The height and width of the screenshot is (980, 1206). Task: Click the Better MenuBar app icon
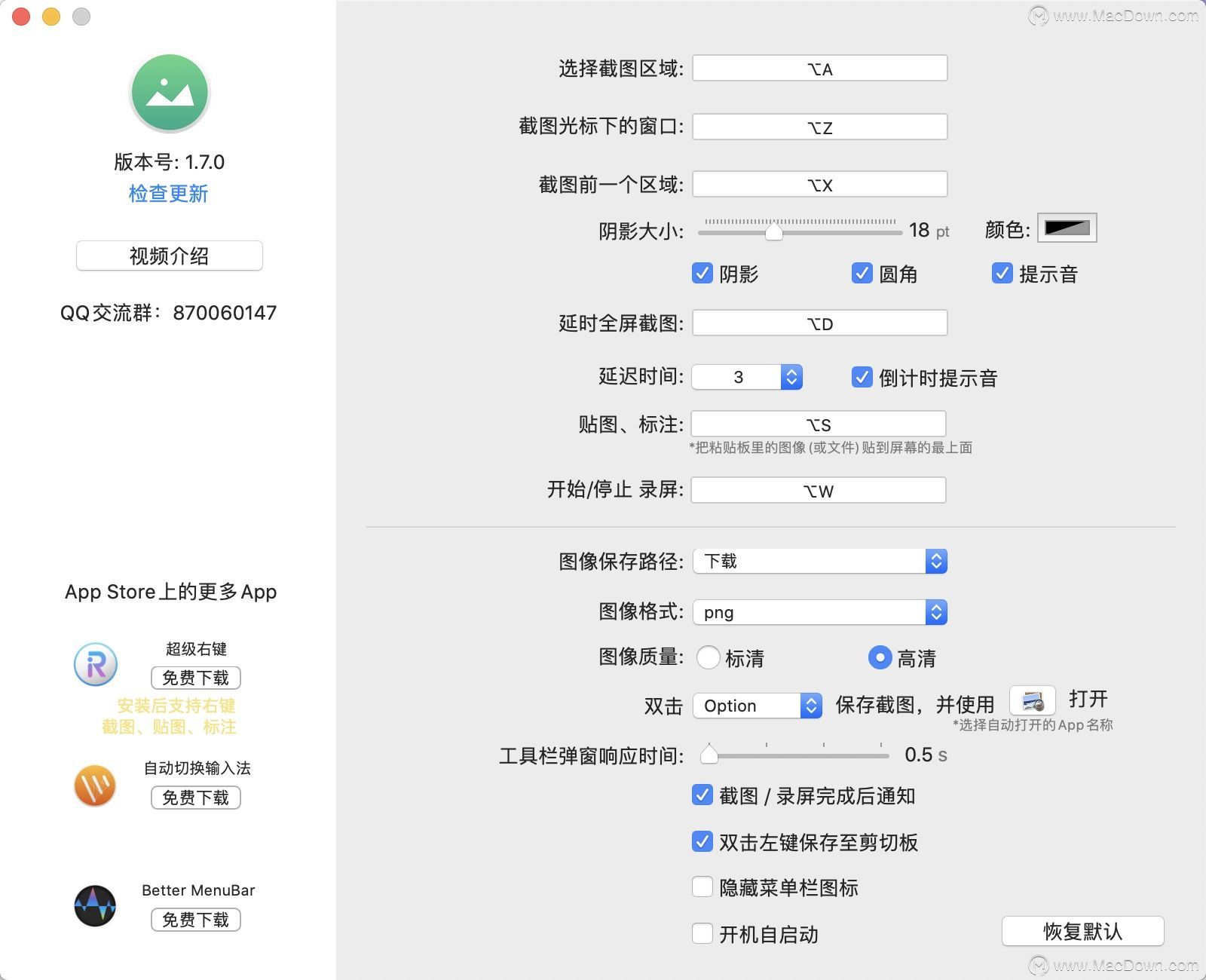(95, 905)
